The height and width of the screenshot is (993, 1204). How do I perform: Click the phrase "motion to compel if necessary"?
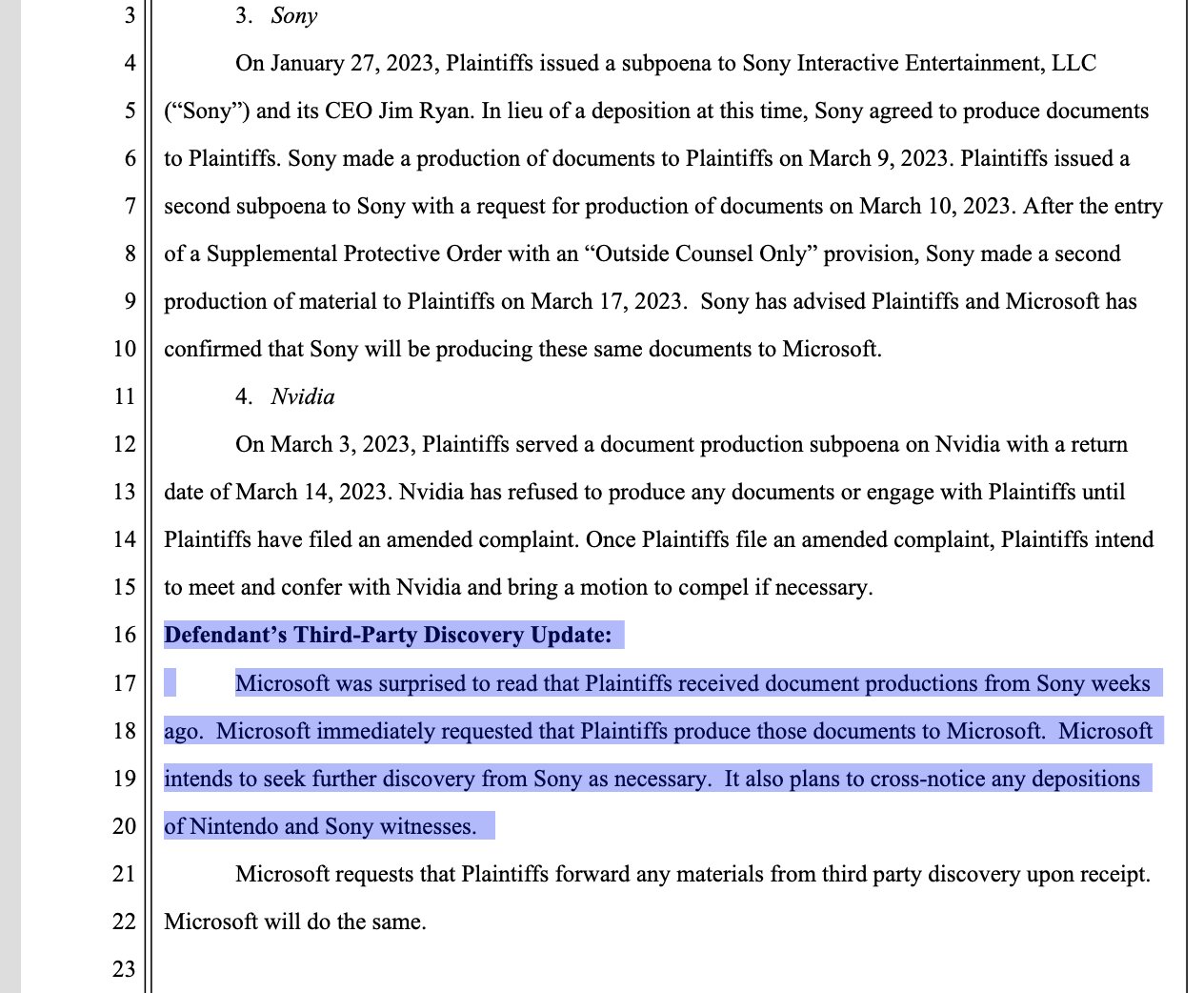point(727,588)
